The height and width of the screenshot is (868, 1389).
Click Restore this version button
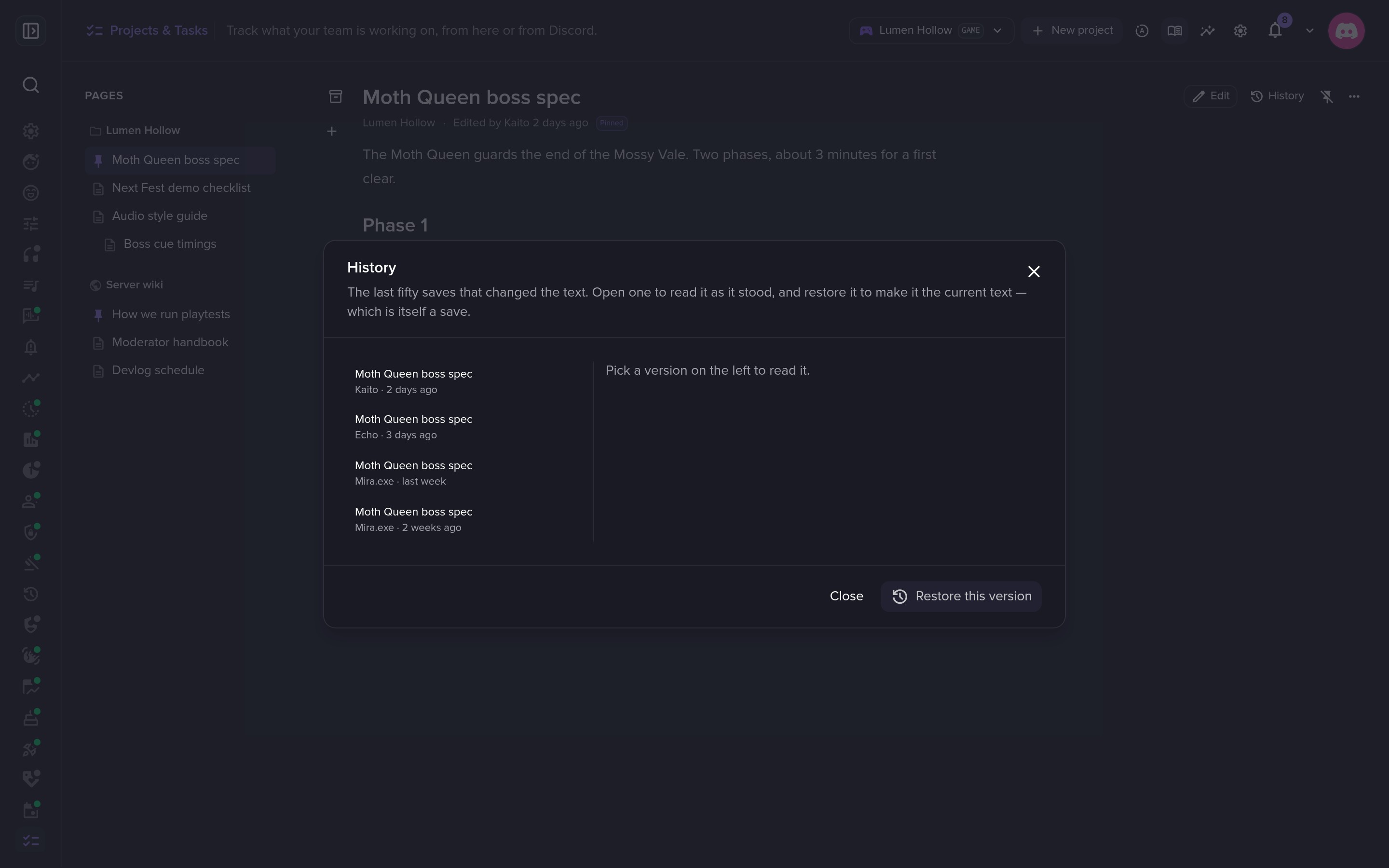pos(961,596)
